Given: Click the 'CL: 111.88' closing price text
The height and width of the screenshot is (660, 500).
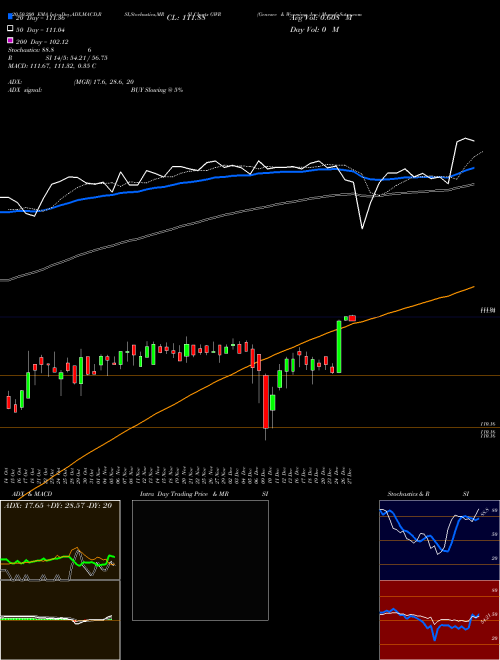Looking at the screenshot, I should [x=186, y=18].
